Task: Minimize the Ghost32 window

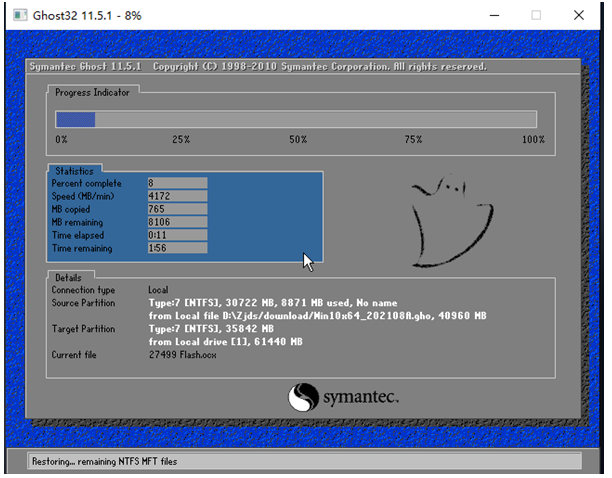Action: 492,15
